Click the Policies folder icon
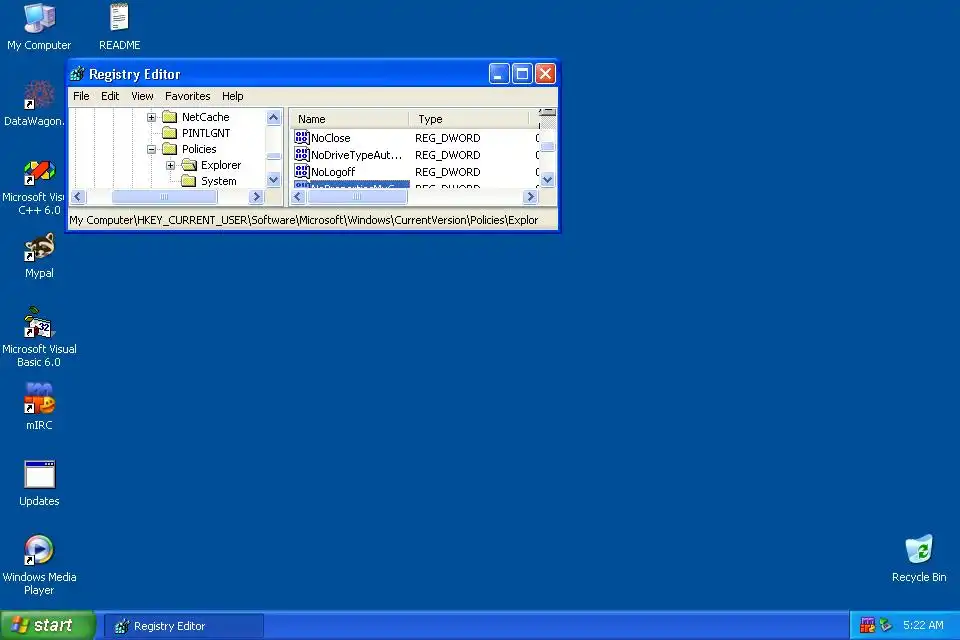 170,149
